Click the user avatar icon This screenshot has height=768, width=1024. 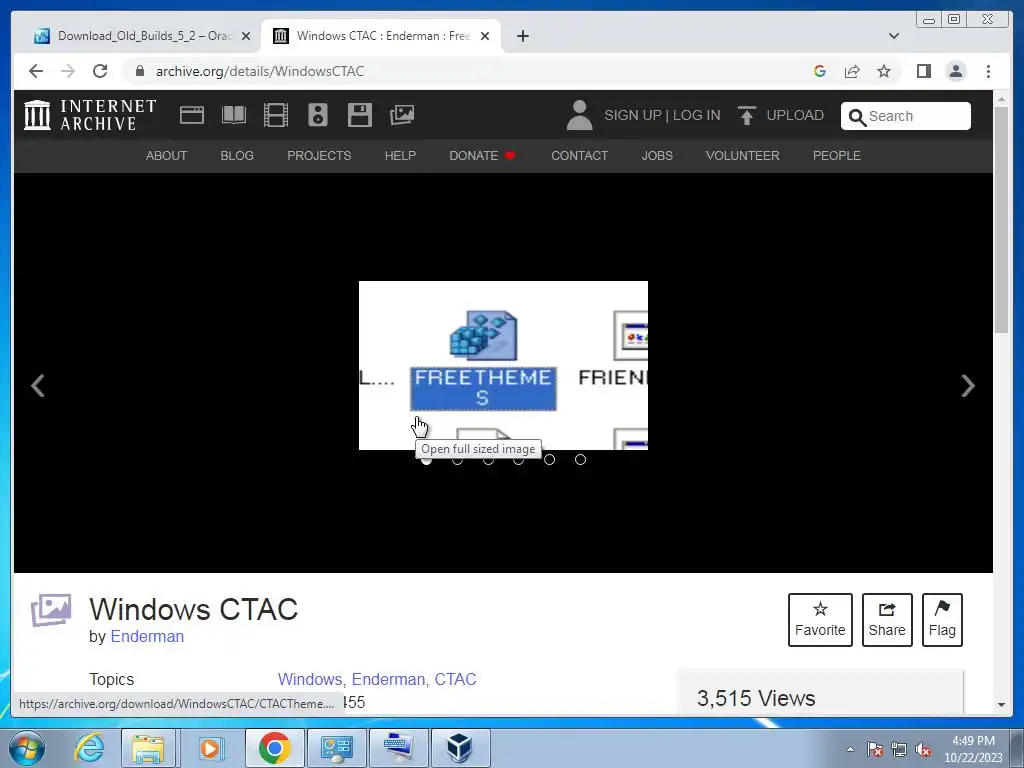point(579,115)
